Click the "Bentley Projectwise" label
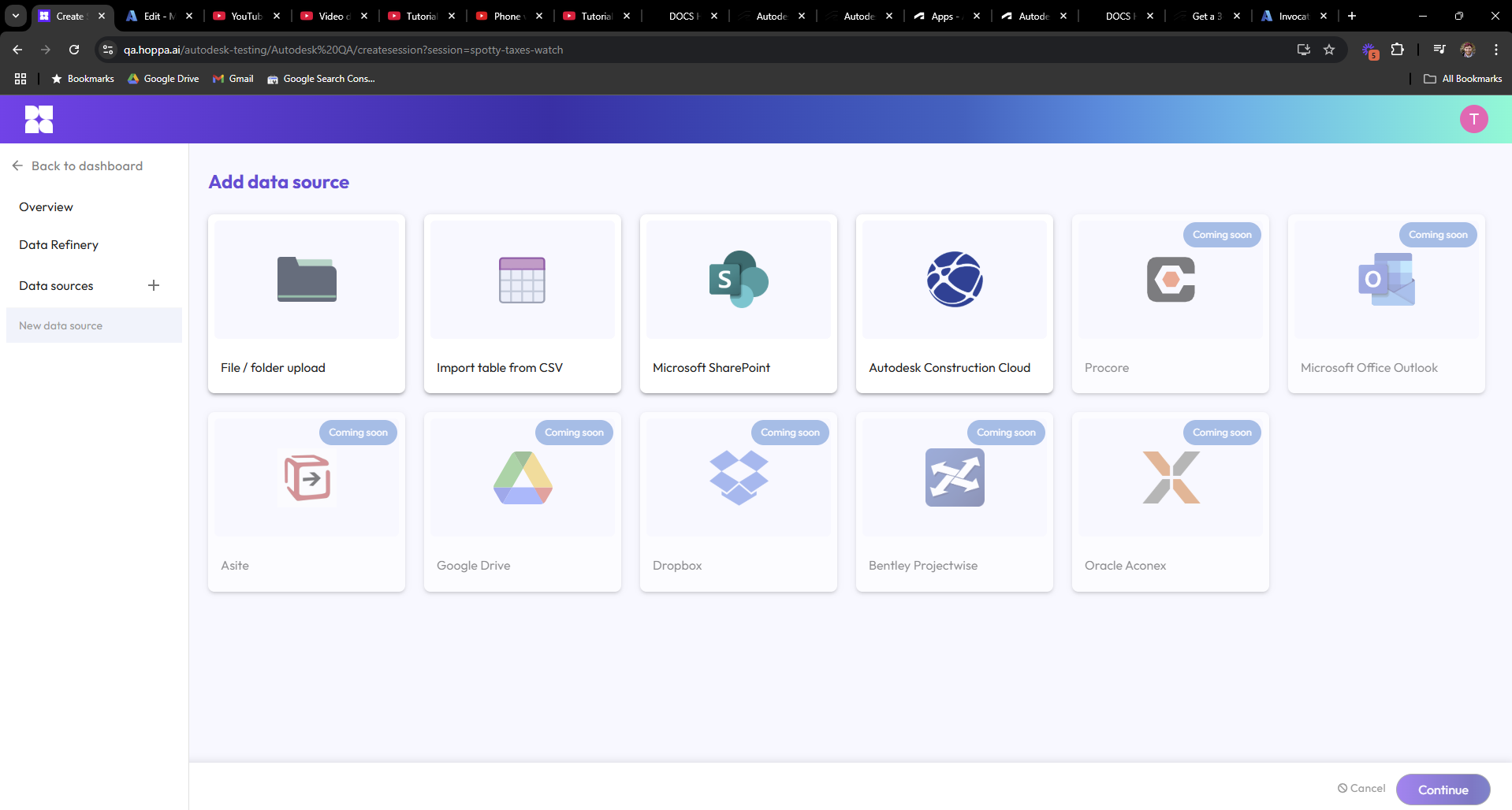The height and width of the screenshot is (810, 1512). coord(923,565)
